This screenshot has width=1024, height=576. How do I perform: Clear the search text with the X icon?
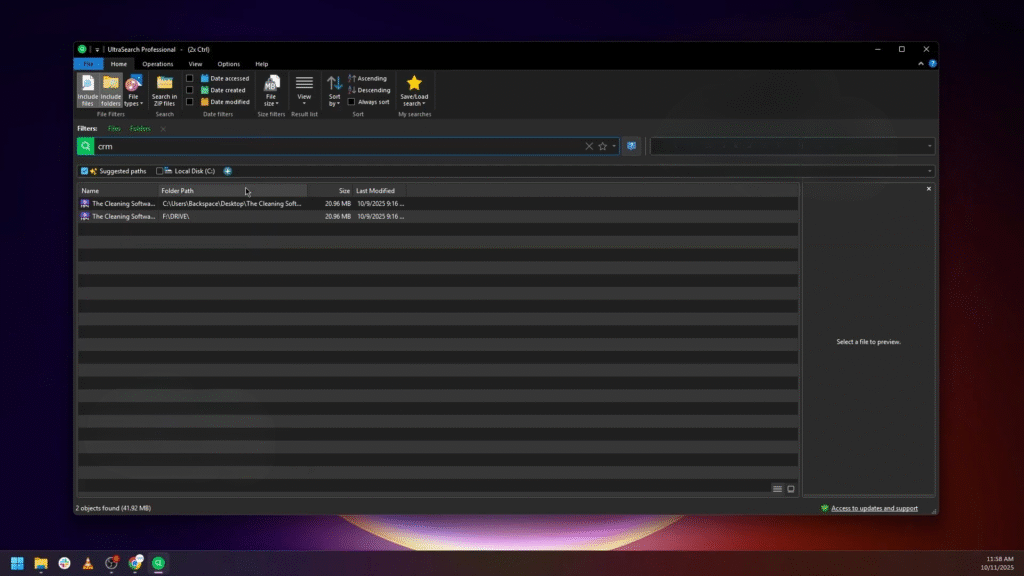tap(589, 146)
